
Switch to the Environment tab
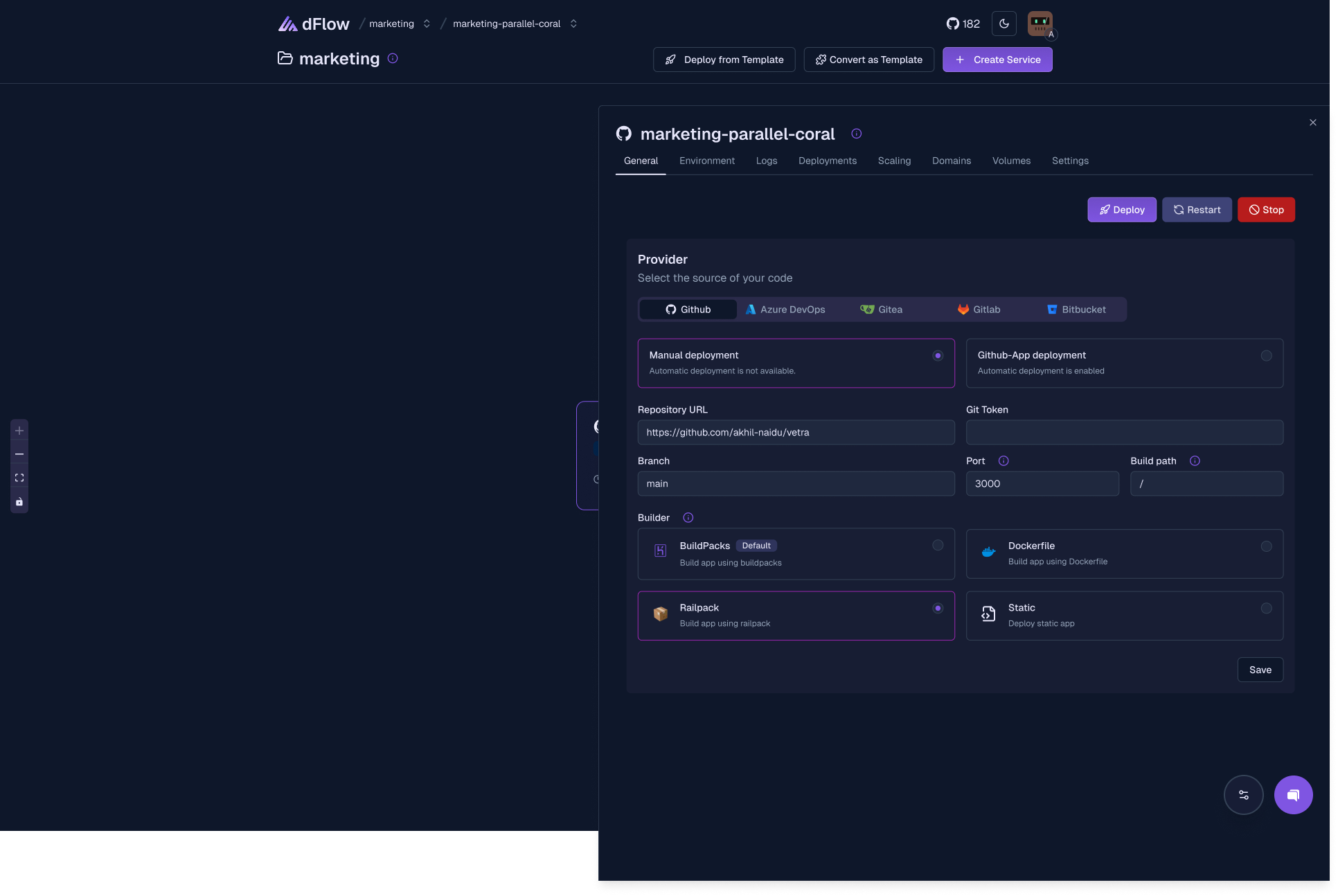pos(706,161)
